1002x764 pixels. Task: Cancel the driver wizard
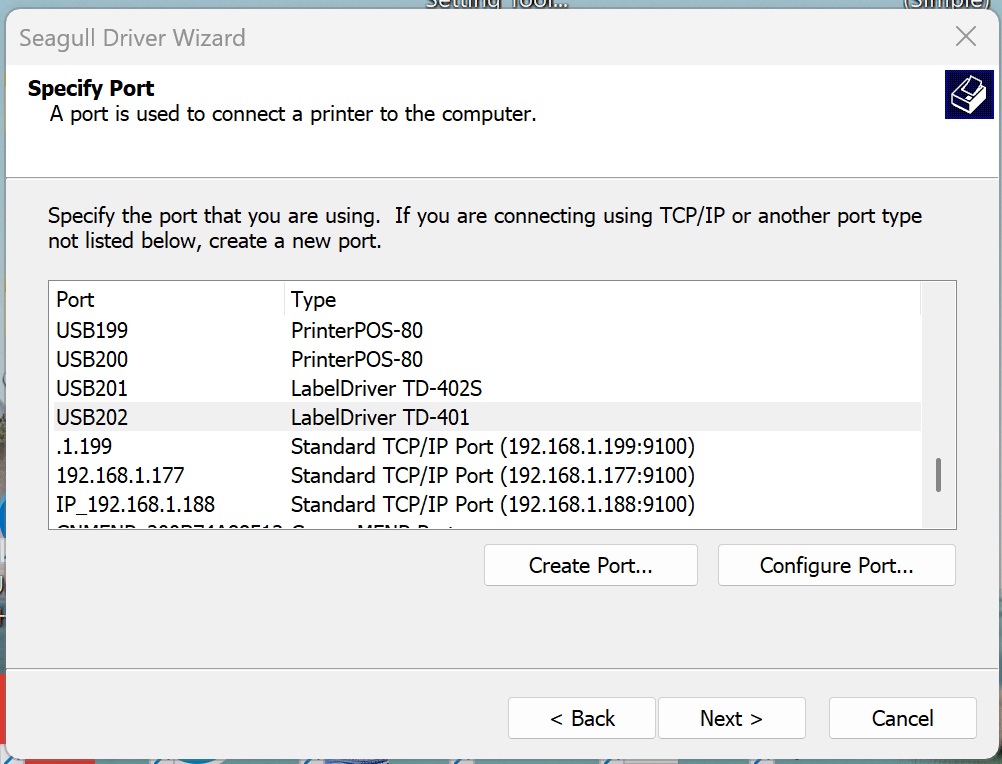click(902, 718)
